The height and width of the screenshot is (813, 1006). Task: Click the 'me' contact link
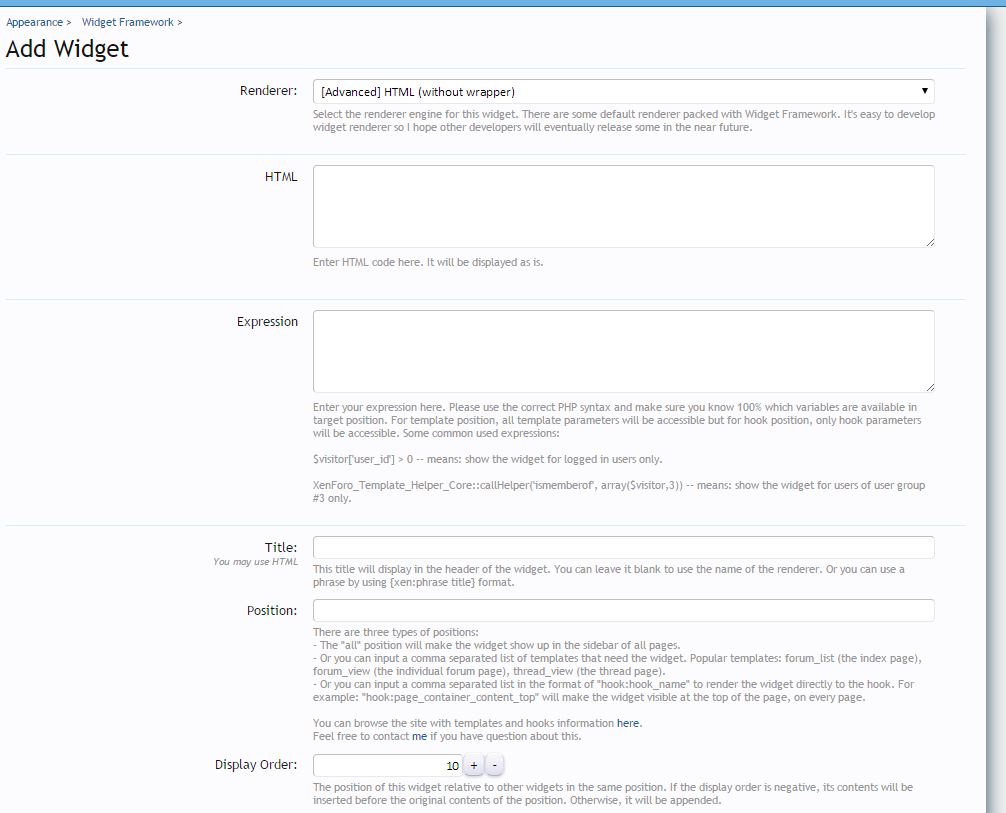click(419, 736)
